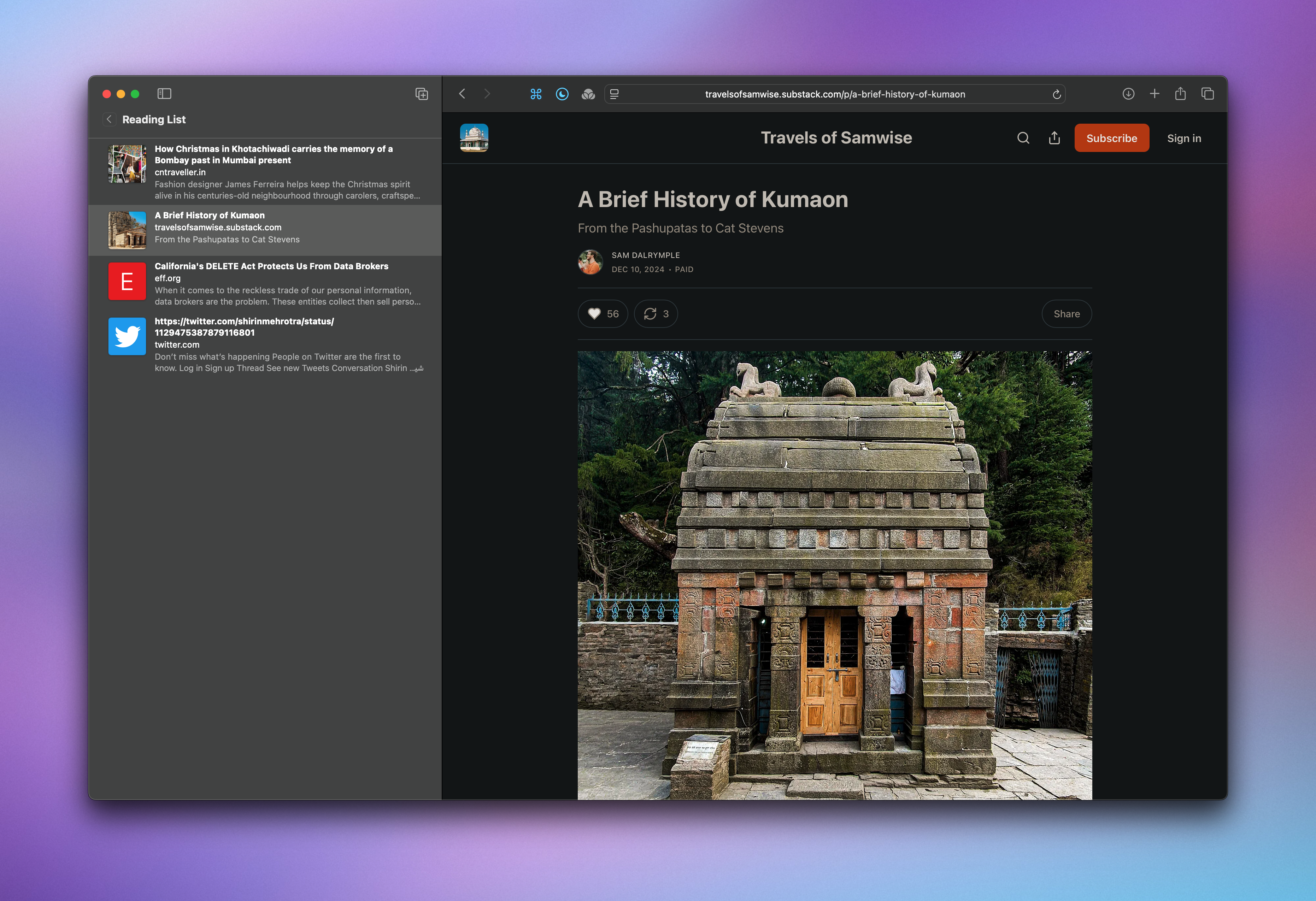Click the Substack header share icon

[1054, 138]
